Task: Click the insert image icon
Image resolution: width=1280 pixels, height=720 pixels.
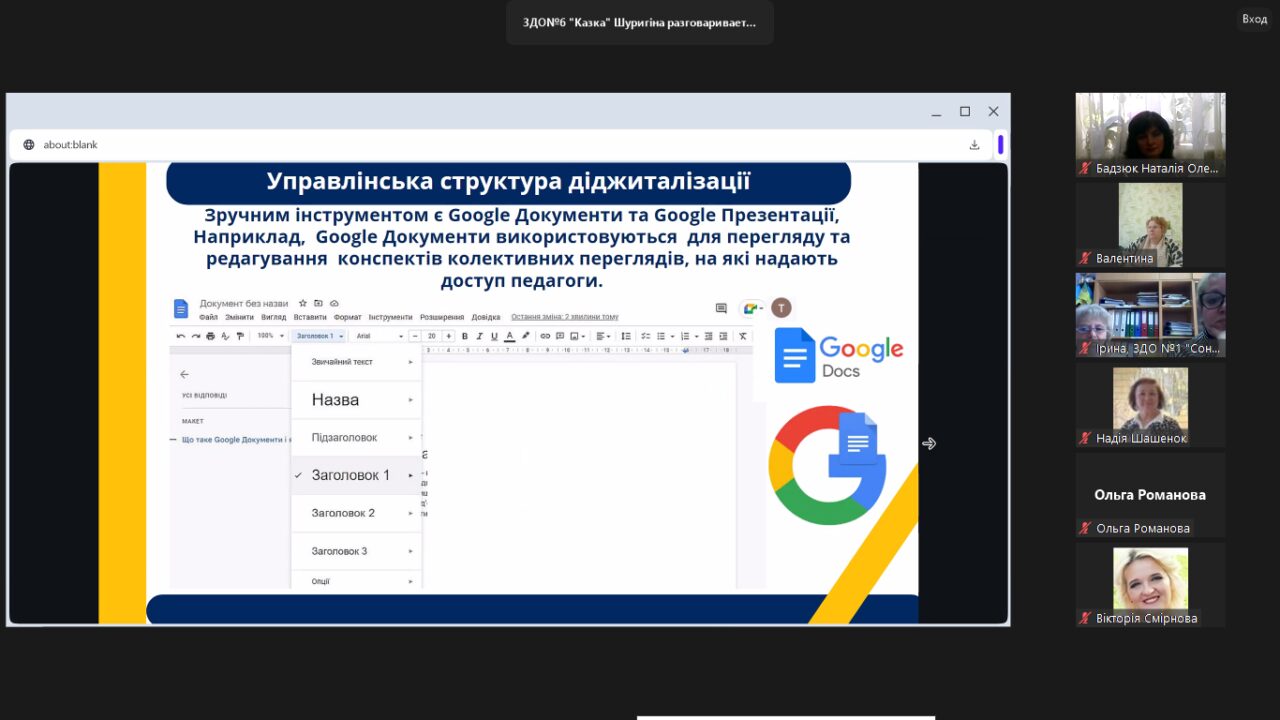Action: [575, 336]
